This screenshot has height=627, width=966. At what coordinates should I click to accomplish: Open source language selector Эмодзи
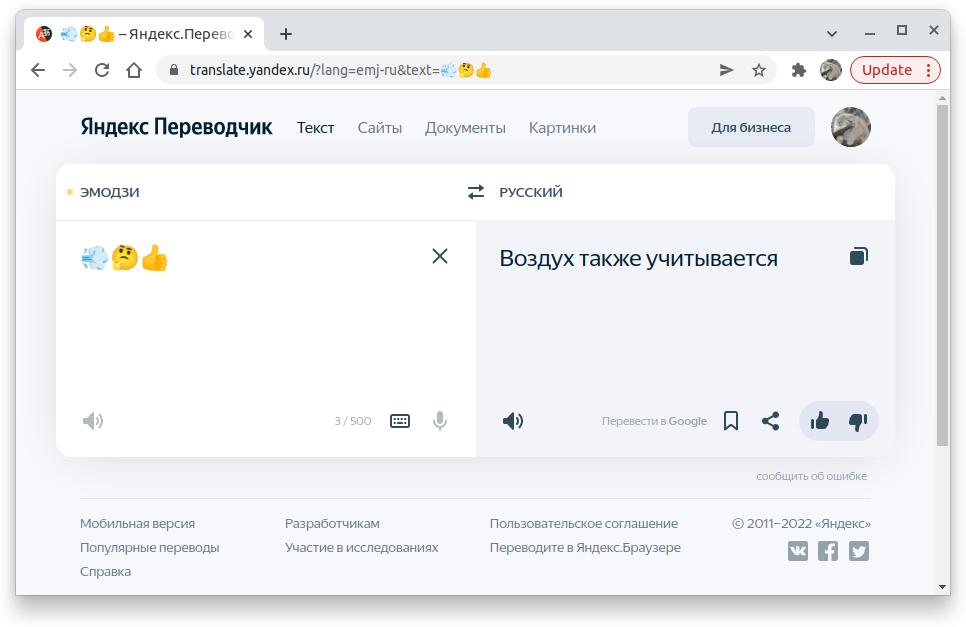pos(110,192)
